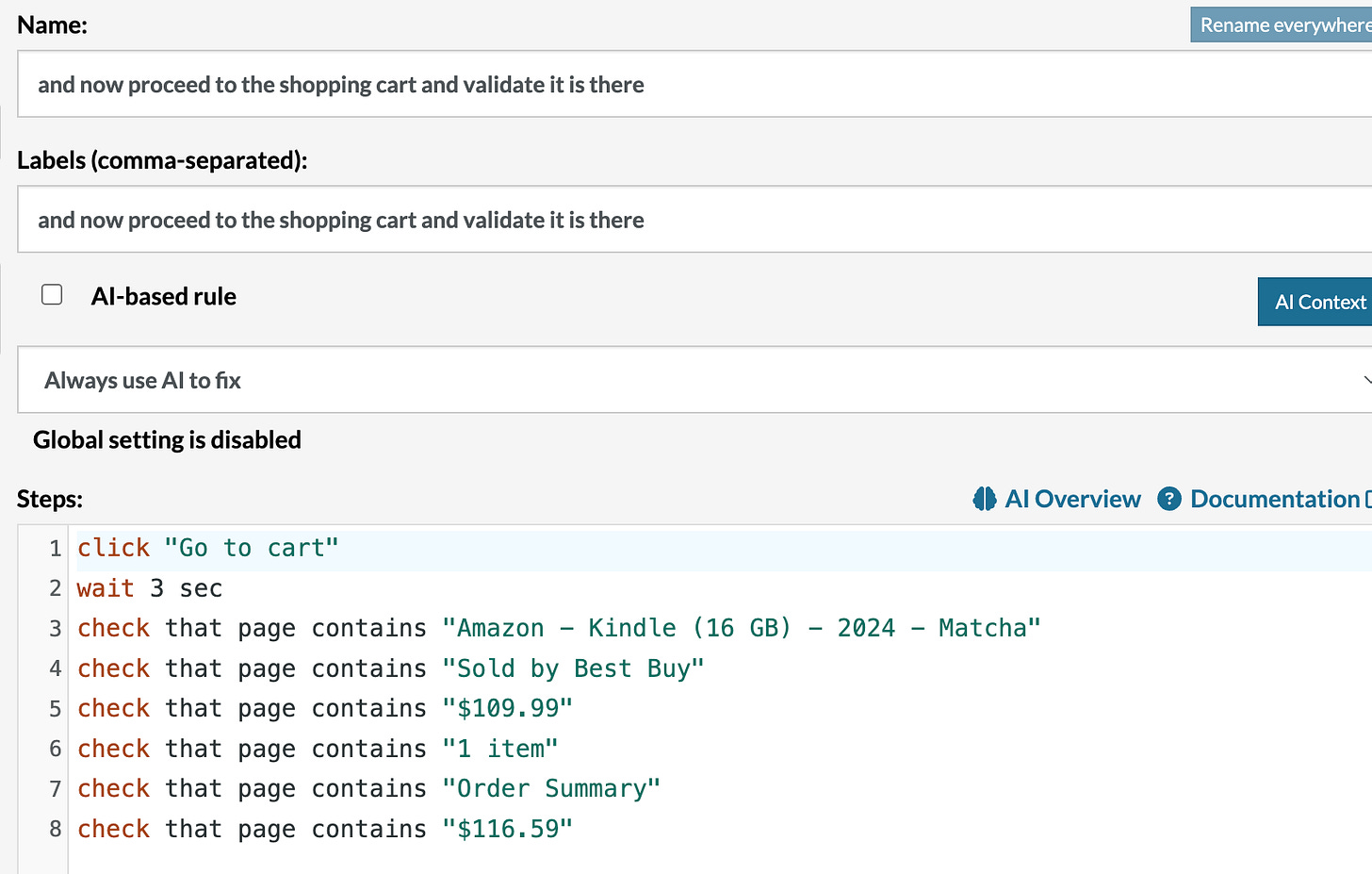Place cursor on the click "Go to cart" step
This screenshot has width=1372, height=874.
pyautogui.click(x=207, y=549)
